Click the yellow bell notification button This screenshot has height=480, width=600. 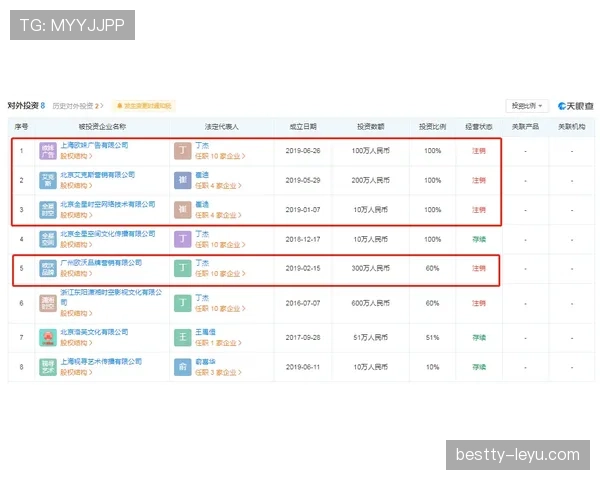point(144,106)
